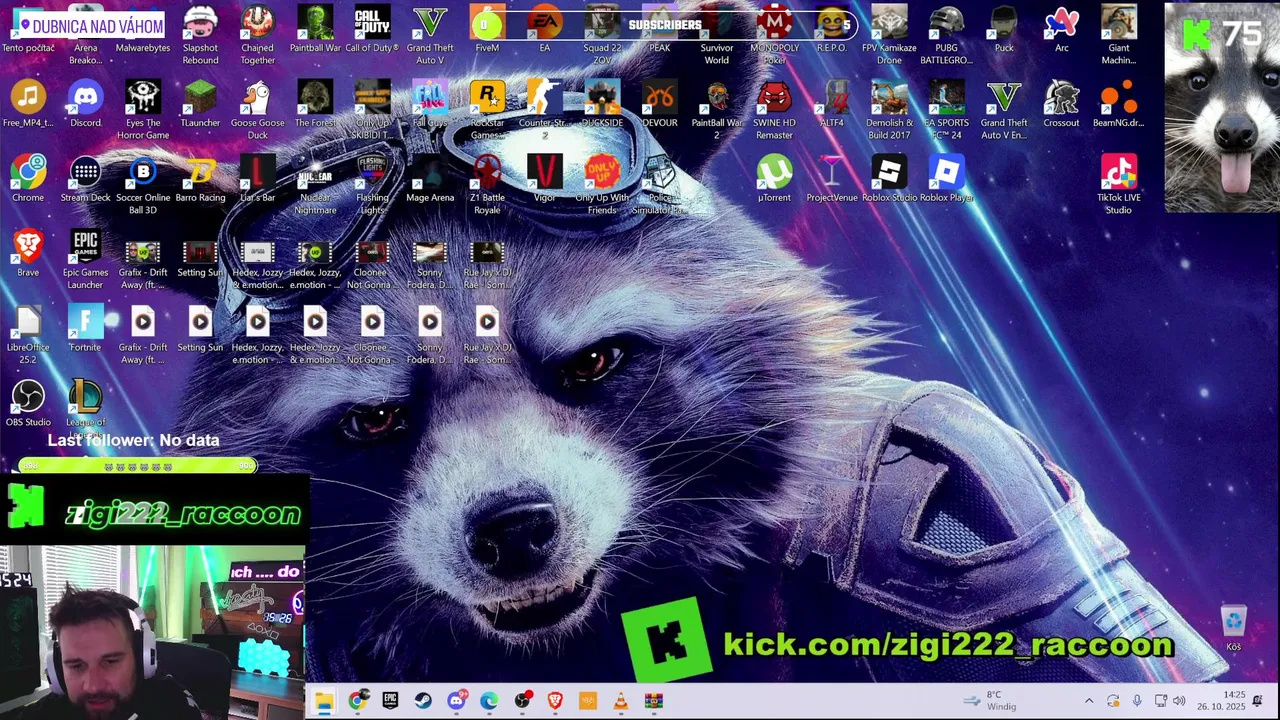Open WinRAR from the taskbar
This screenshot has width=1280, height=720.
(x=653, y=701)
